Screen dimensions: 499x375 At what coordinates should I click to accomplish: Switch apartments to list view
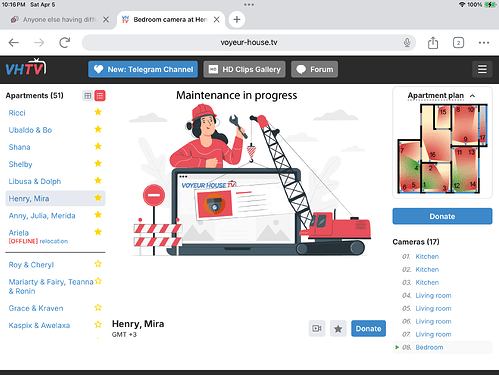[x=100, y=96]
